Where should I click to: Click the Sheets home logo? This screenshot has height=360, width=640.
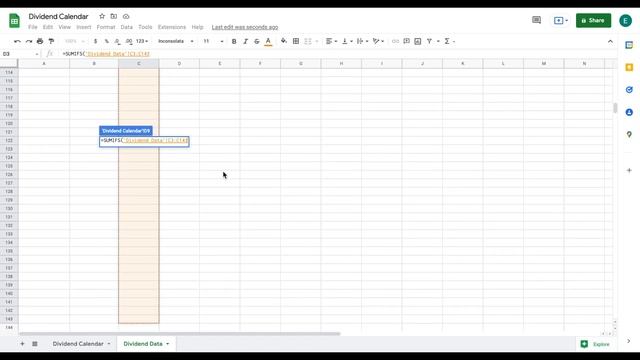click(14, 21)
